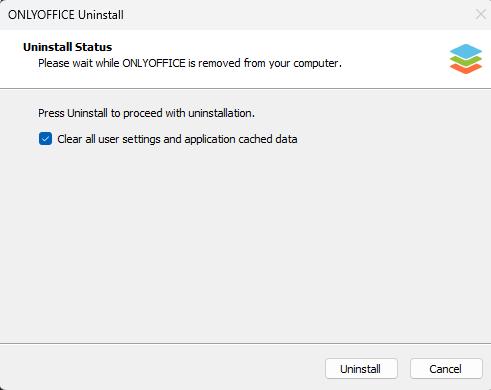
Task: Click the 'Uninstall Status' heading
Action: pyautogui.click(x=67, y=47)
